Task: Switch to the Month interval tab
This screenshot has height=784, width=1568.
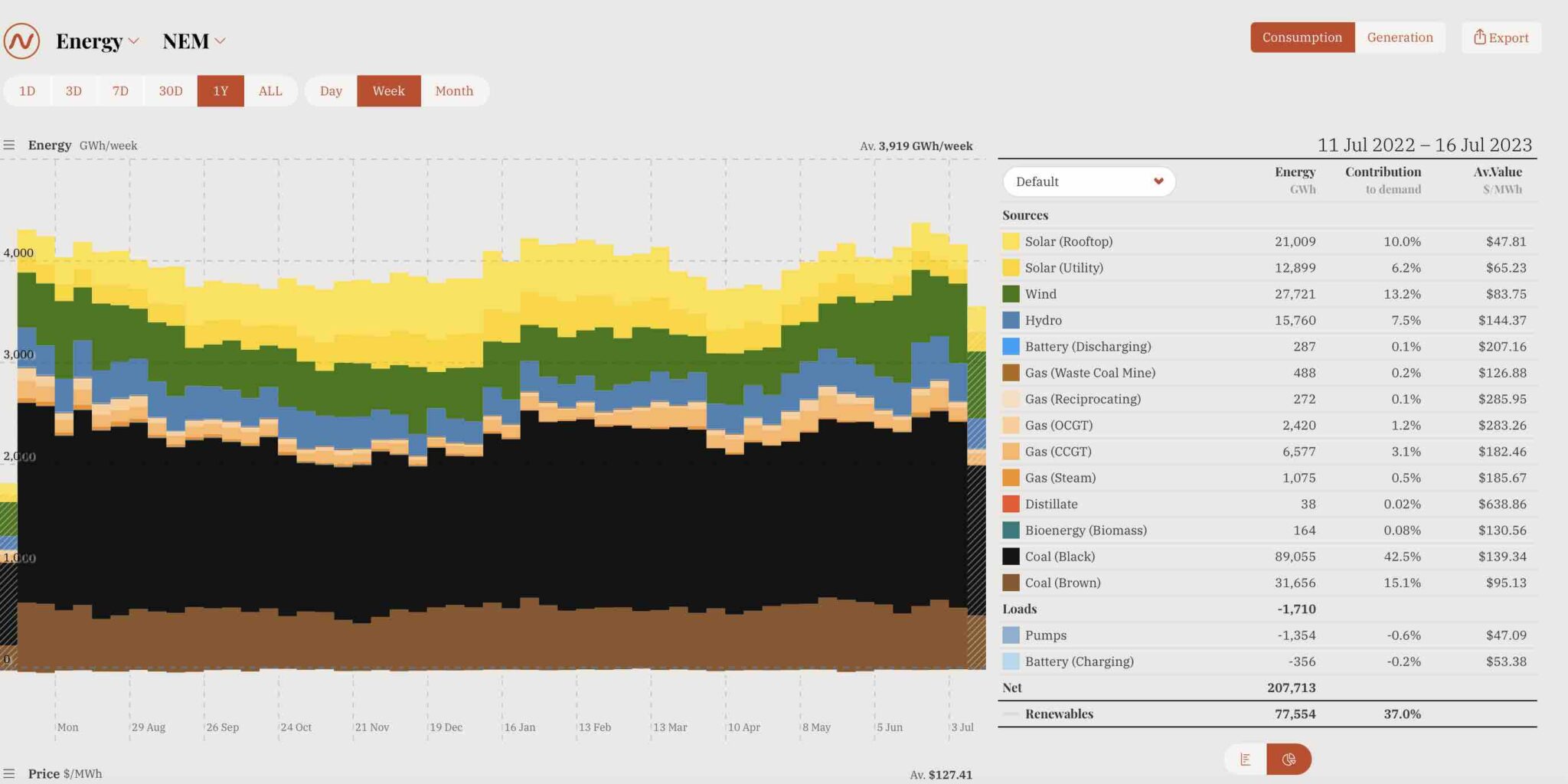Action: click(x=455, y=90)
